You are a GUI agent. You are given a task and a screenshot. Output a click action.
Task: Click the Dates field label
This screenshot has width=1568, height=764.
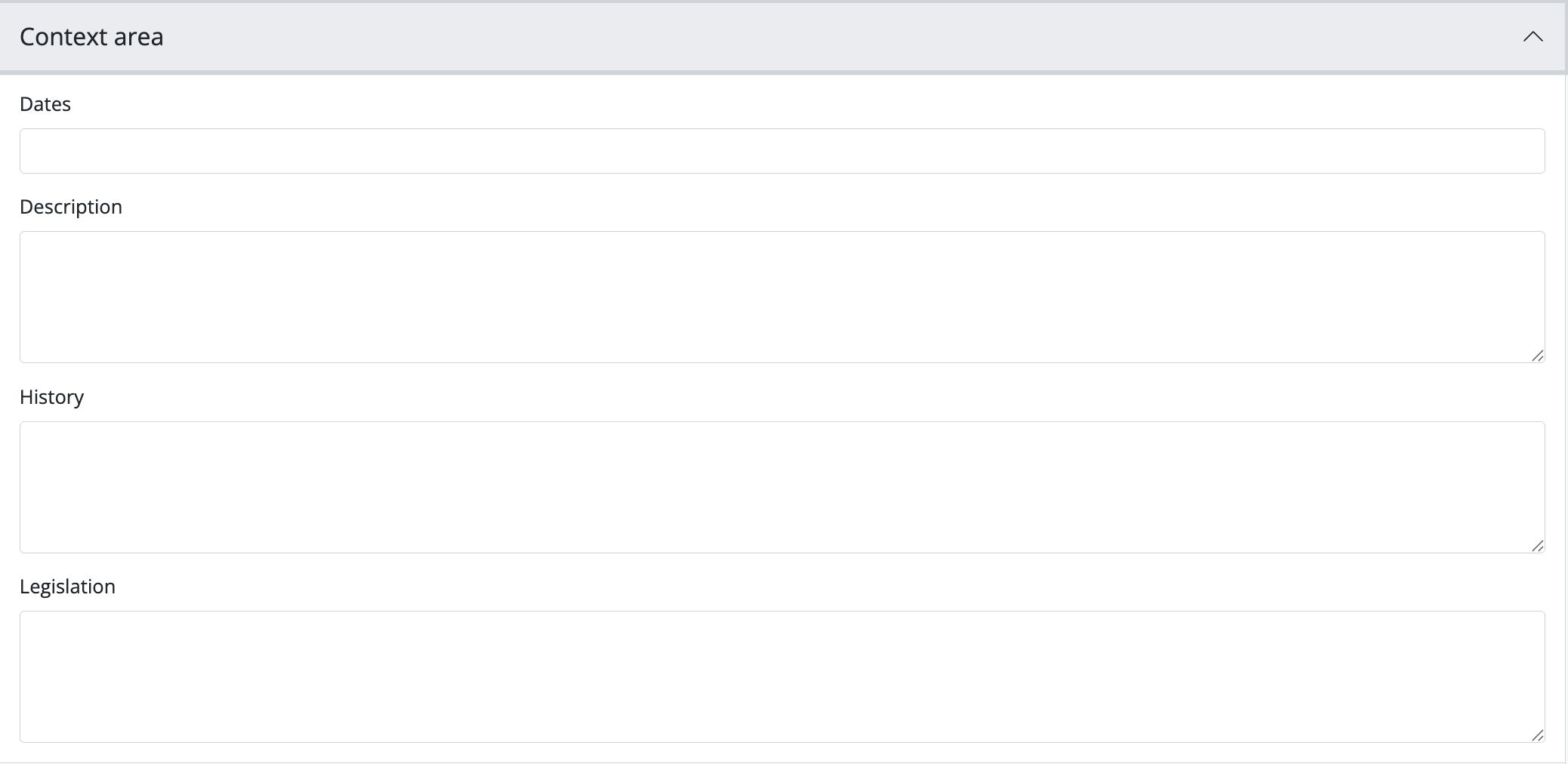click(45, 104)
